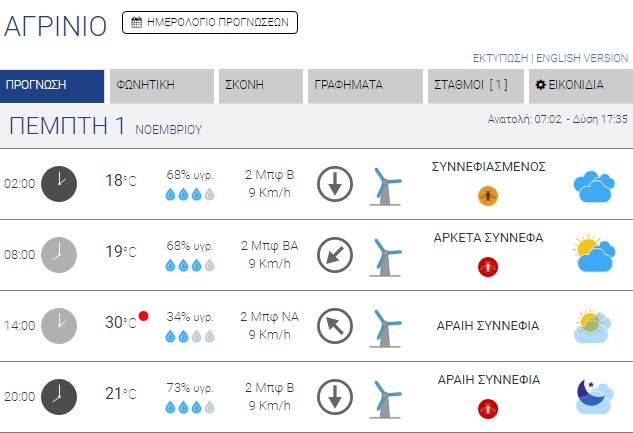Click the wind turbine icon at 08:00
The image size is (633, 433).
click(x=385, y=256)
